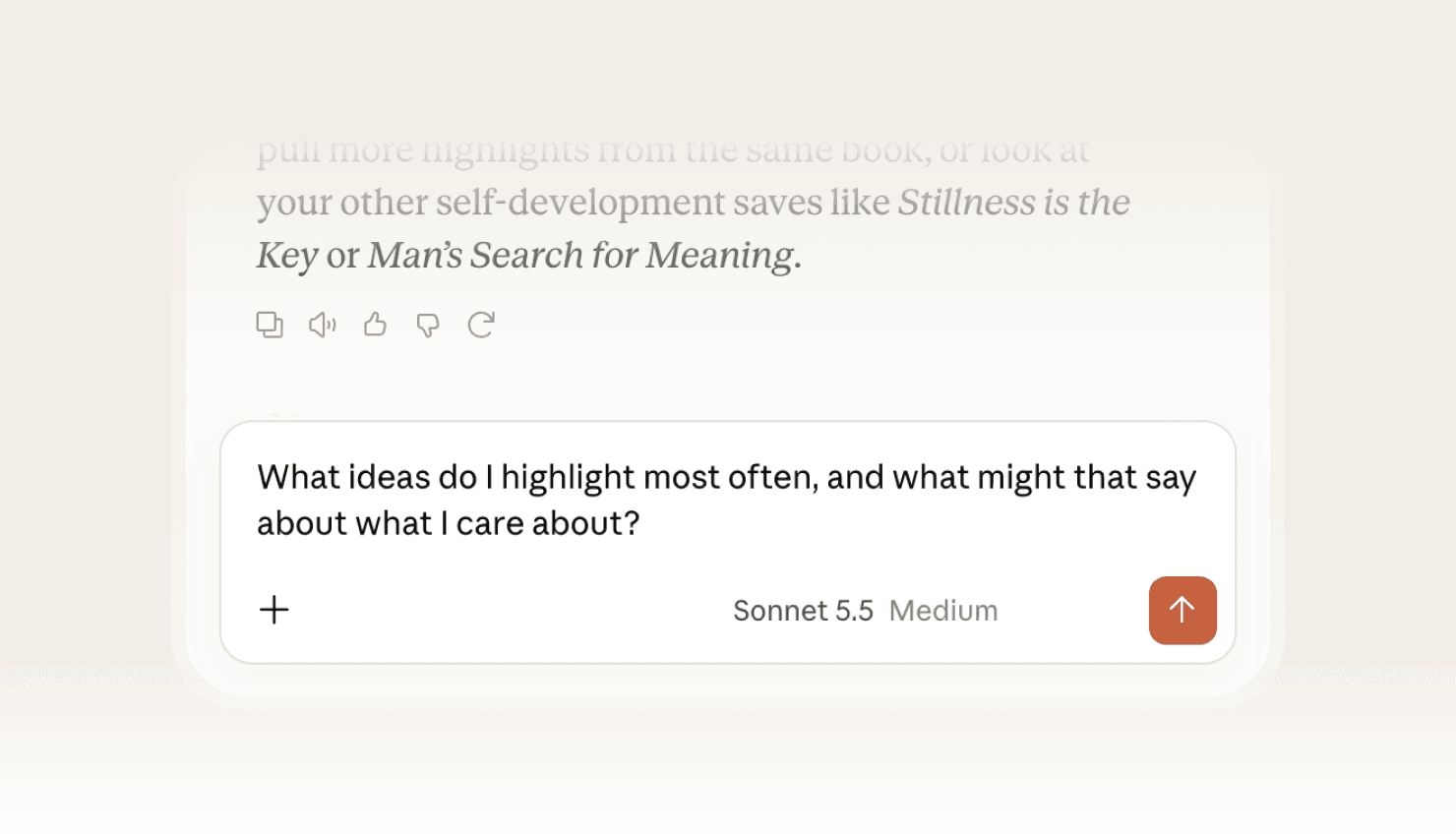The width and height of the screenshot is (1456, 834).
Task: Mark the response with thumbs down
Action: [428, 326]
